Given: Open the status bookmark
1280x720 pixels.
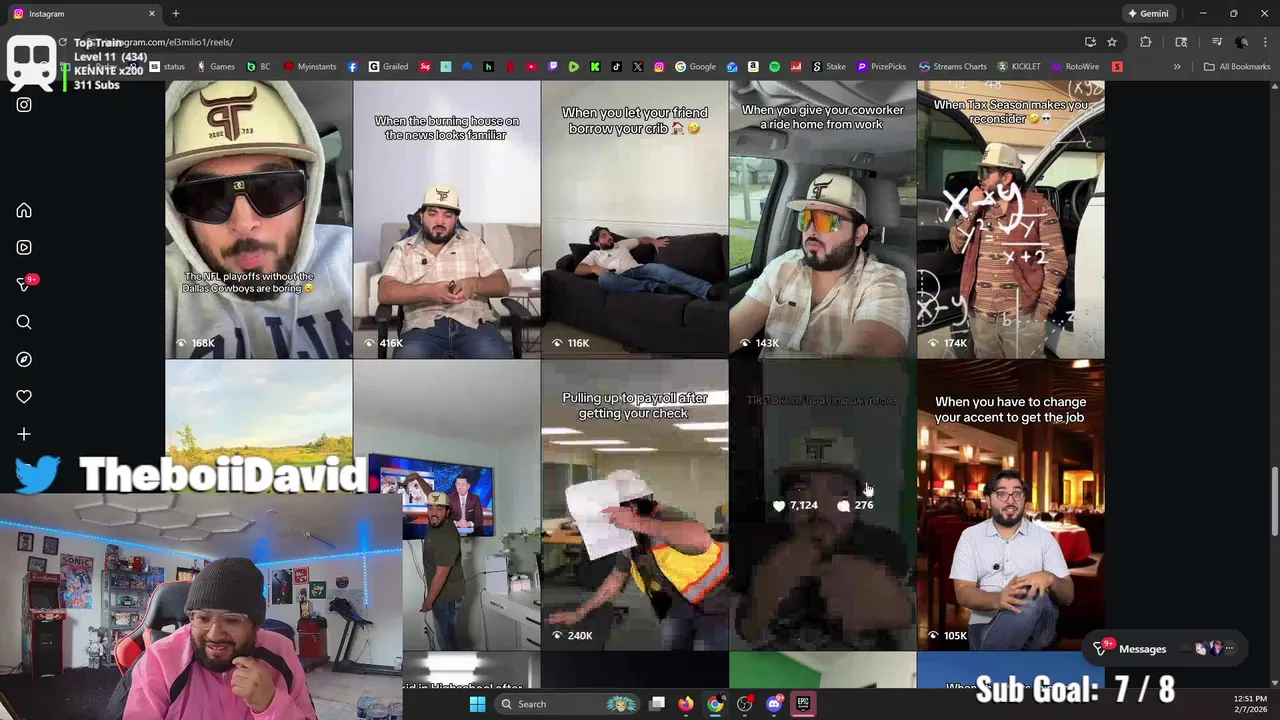Looking at the screenshot, I should [167, 67].
